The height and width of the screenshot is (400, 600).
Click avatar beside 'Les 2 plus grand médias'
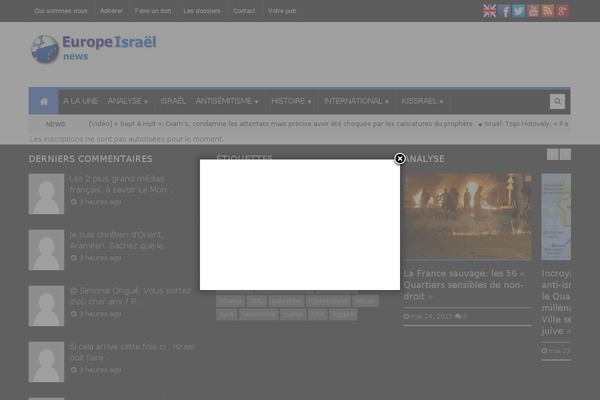pos(46,194)
